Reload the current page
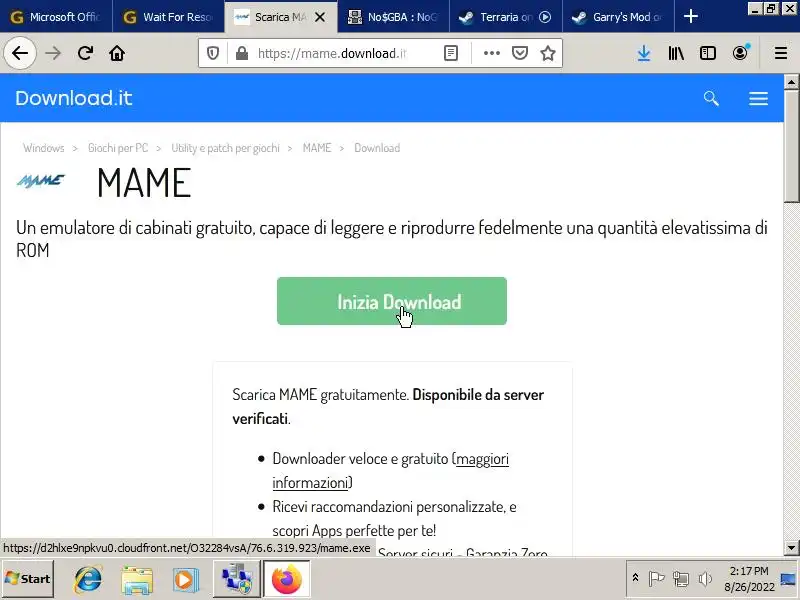The width and height of the screenshot is (800, 600). coord(85,53)
